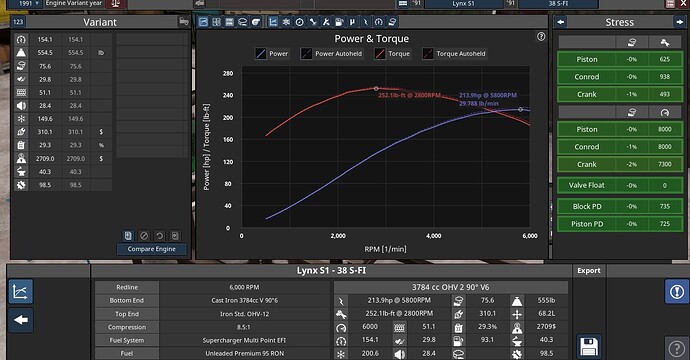The width and height of the screenshot is (690, 360).
Task: Toggle the Torque curve legend
Action: tap(393, 54)
